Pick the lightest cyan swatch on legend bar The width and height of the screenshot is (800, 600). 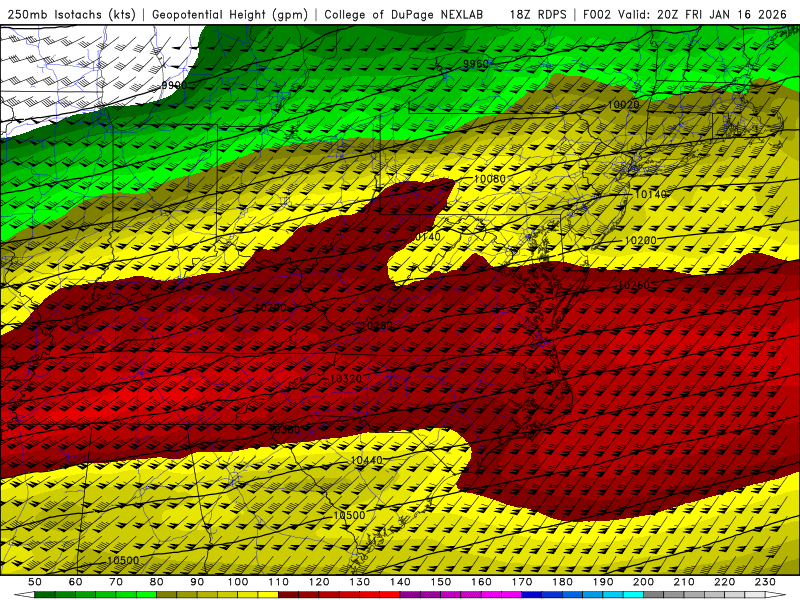point(633,595)
